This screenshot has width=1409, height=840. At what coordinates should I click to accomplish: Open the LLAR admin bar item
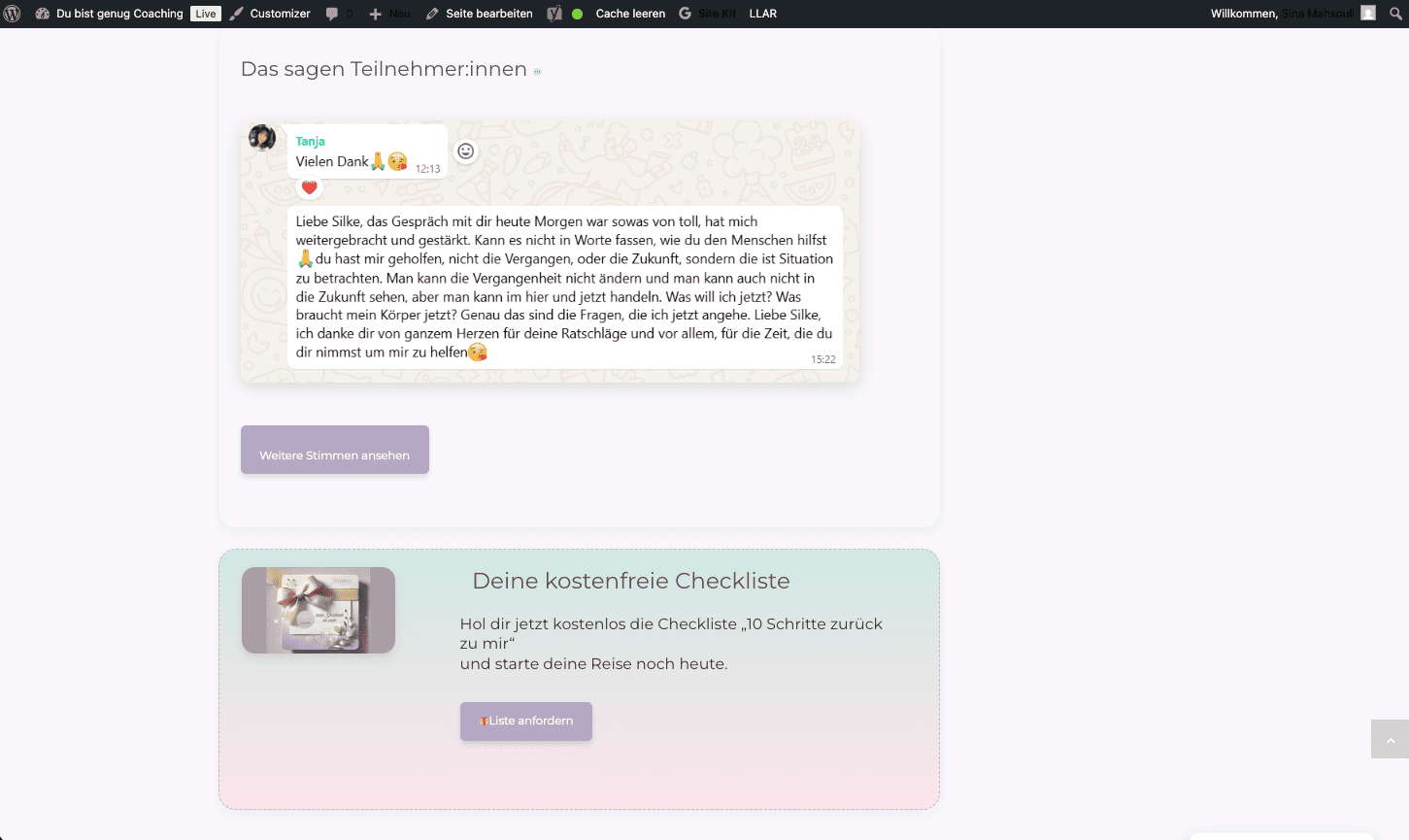tap(762, 14)
